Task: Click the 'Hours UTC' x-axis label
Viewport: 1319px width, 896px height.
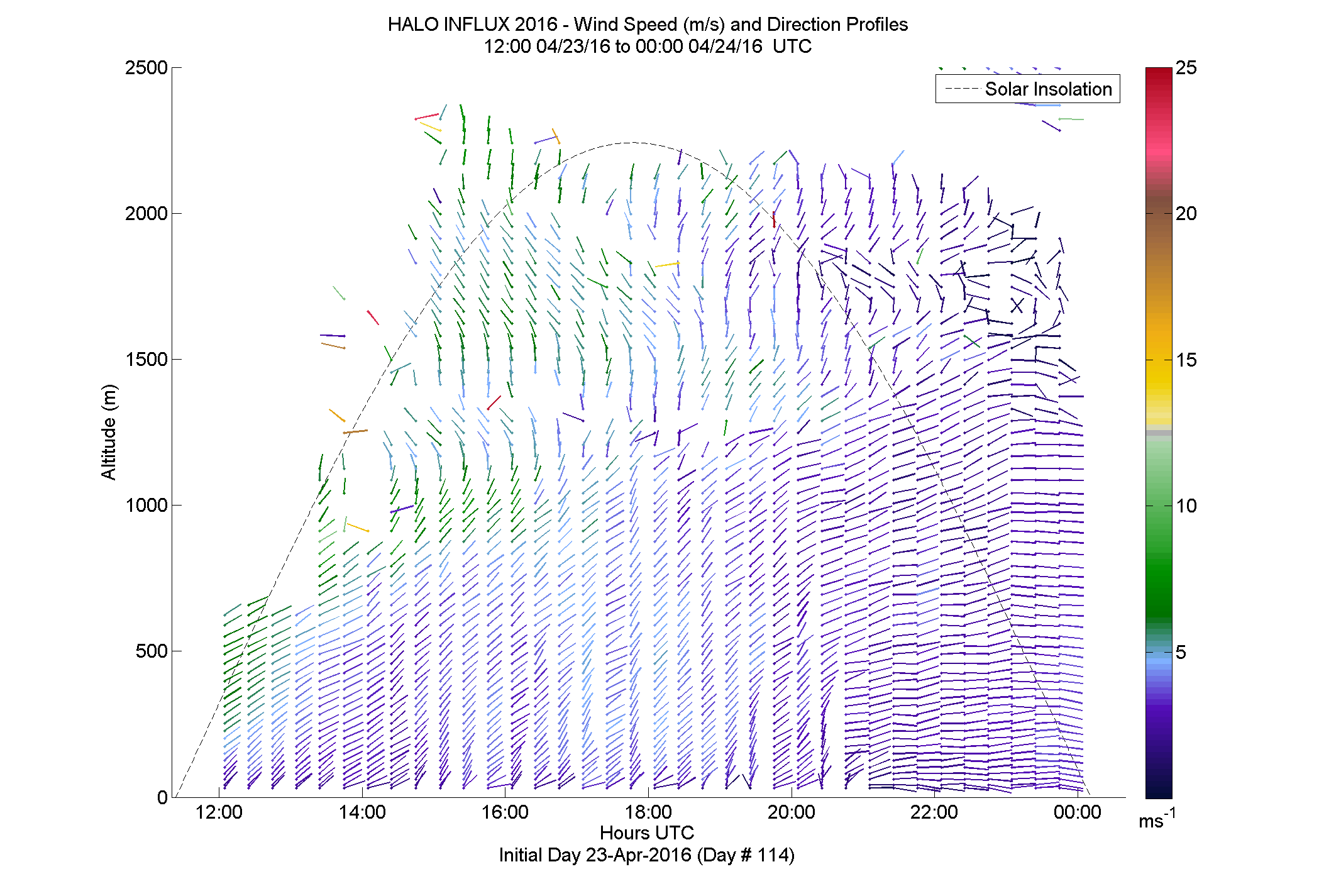Action: click(x=647, y=832)
